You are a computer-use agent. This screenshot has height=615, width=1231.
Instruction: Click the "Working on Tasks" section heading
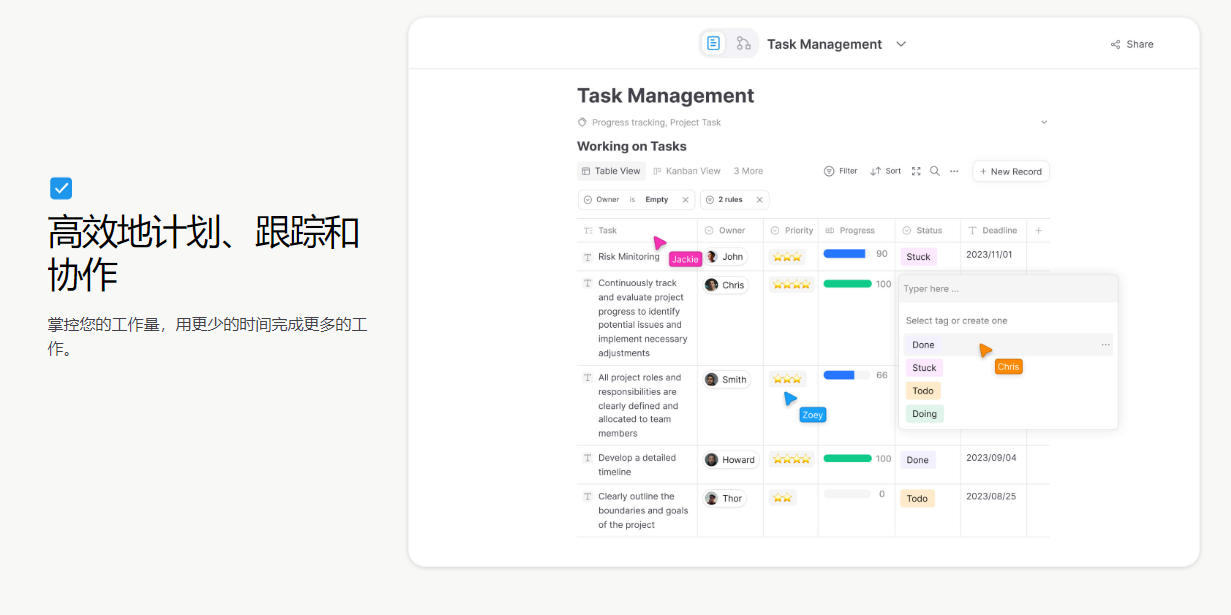pos(632,146)
